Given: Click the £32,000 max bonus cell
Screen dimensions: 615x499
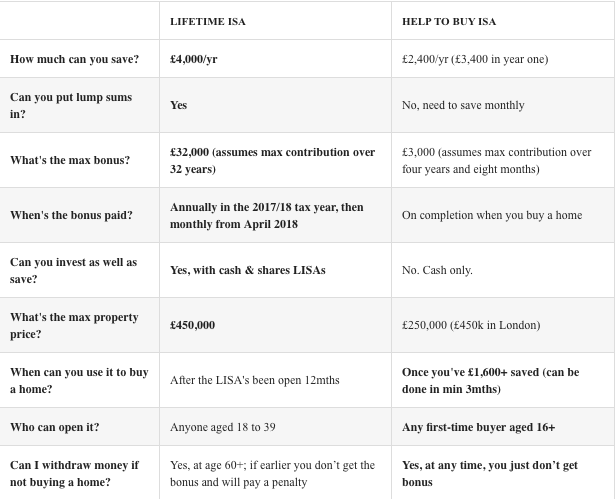Looking at the screenshot, I should click(272, 160).
